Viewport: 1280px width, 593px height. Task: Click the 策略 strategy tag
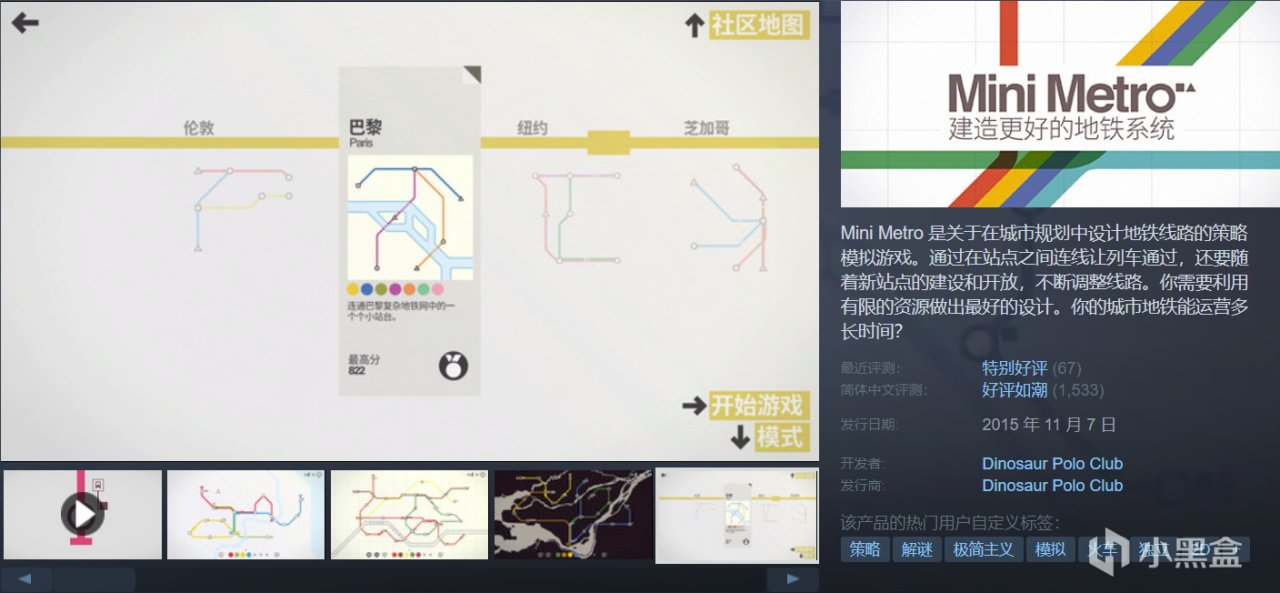tap(865, 549)
